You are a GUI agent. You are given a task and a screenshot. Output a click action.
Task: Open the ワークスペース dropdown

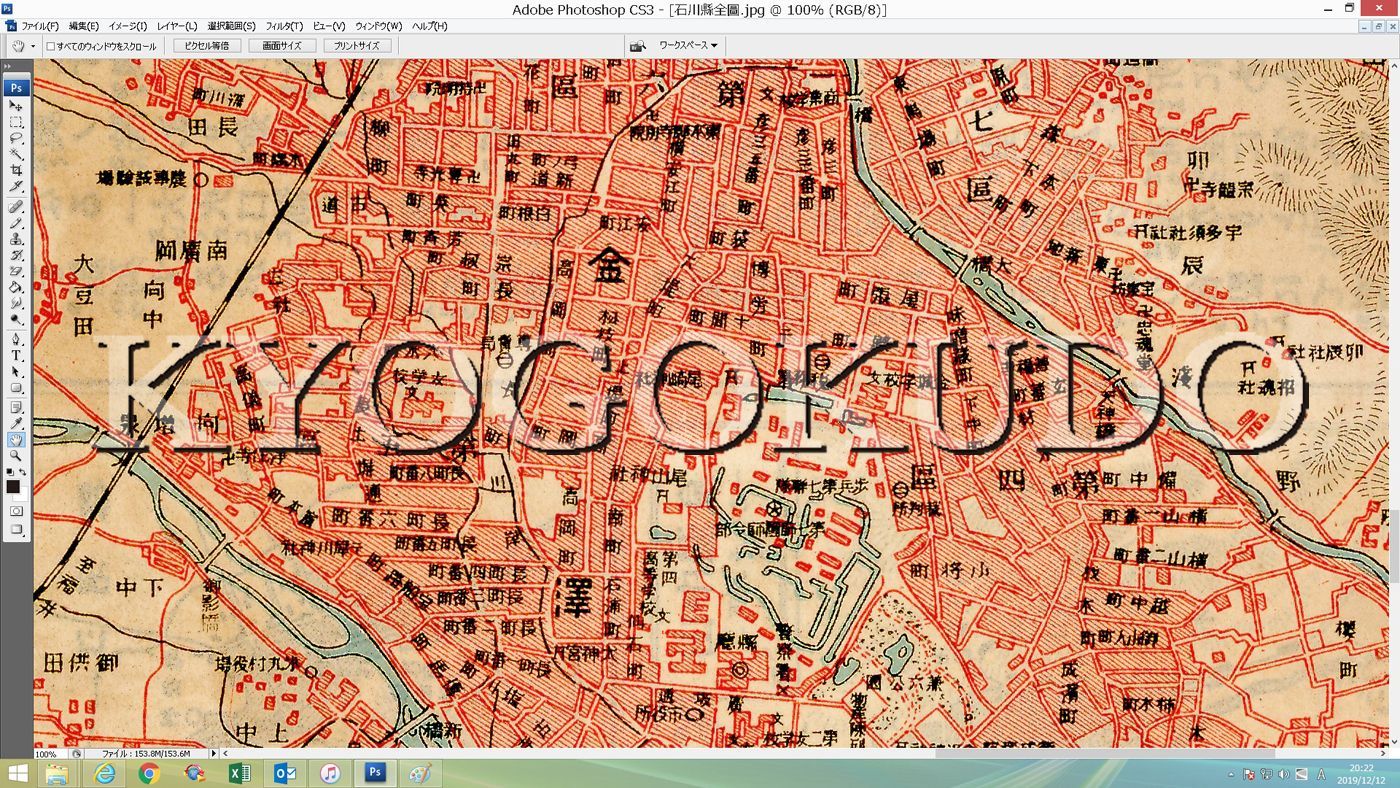click(x=688, y=46)
